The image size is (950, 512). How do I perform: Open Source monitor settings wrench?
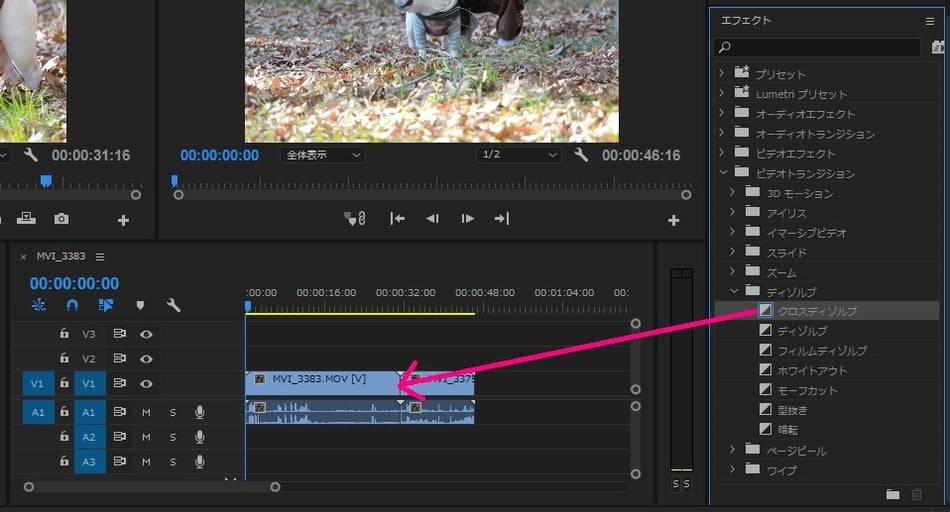point(30,155)
